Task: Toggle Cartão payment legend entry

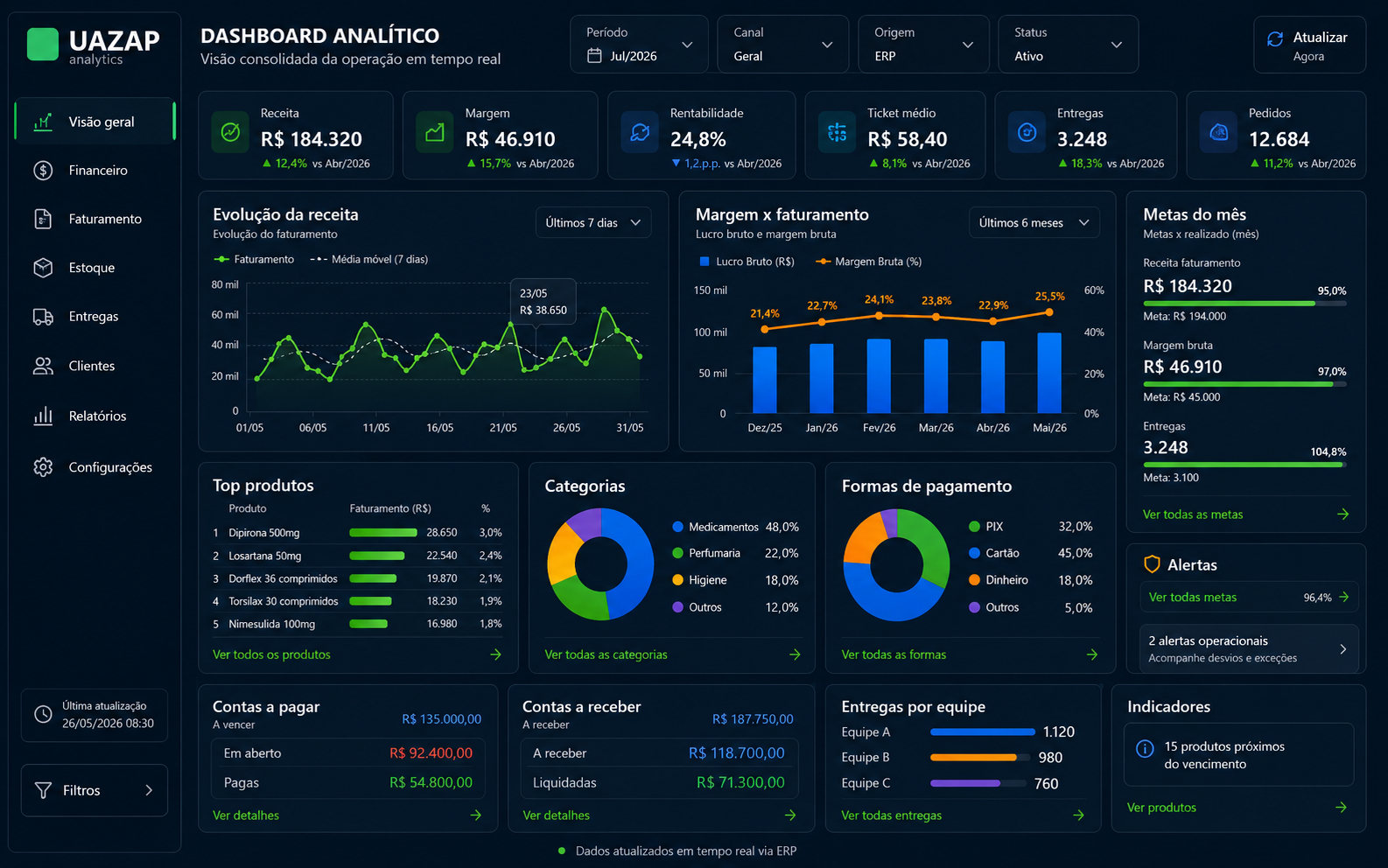Action: tap(1031, 553)
